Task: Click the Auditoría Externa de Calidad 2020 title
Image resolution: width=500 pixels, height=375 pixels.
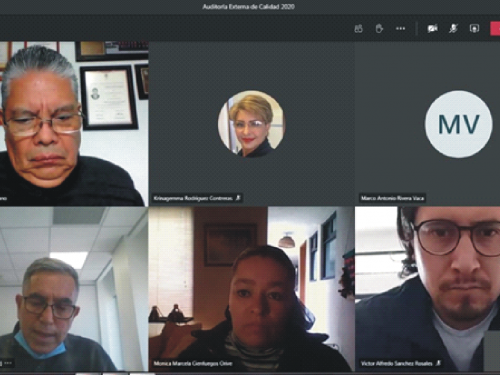Action: [x=249, y=7]
